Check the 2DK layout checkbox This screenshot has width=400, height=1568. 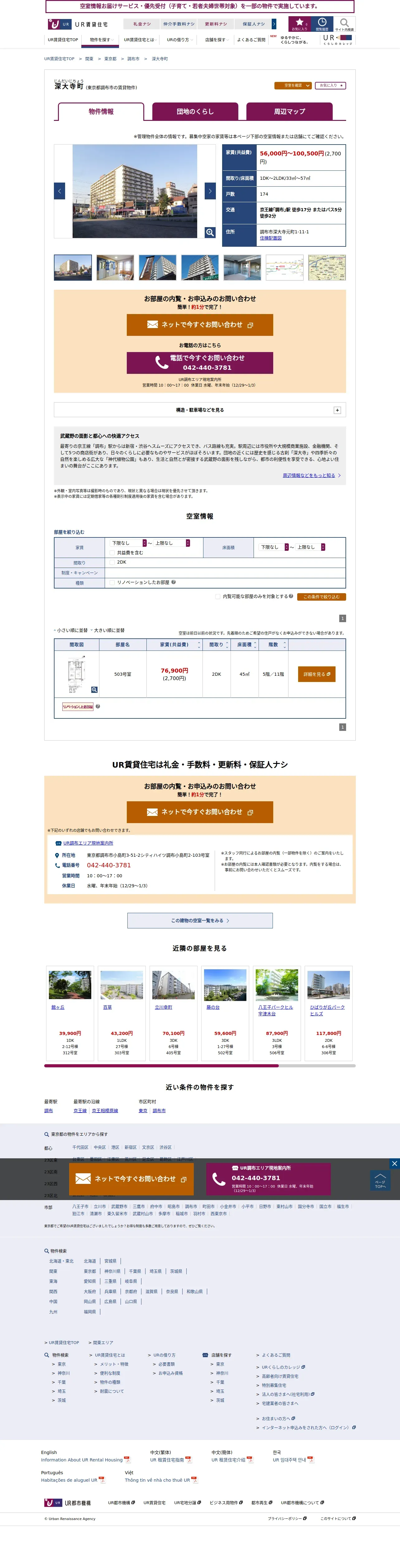[112, 562]
